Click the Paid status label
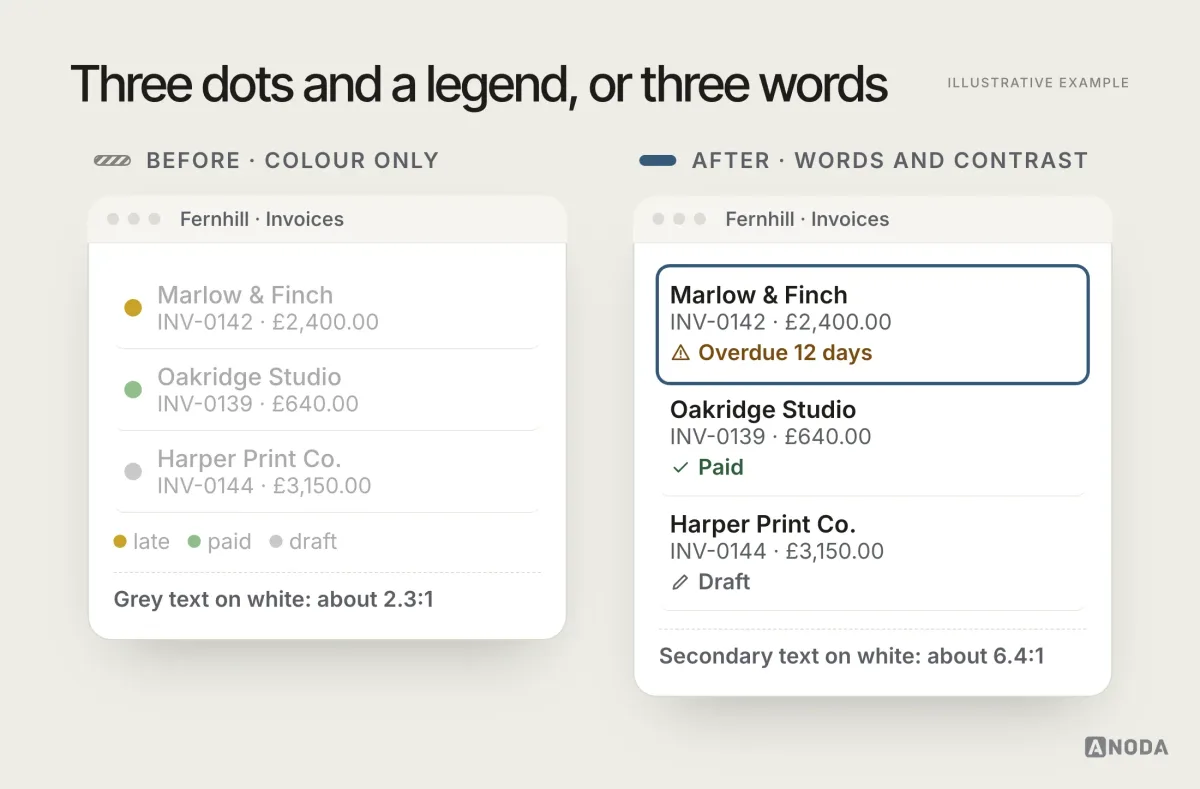The image size is (1200, 789). click(x=721, y=467)
